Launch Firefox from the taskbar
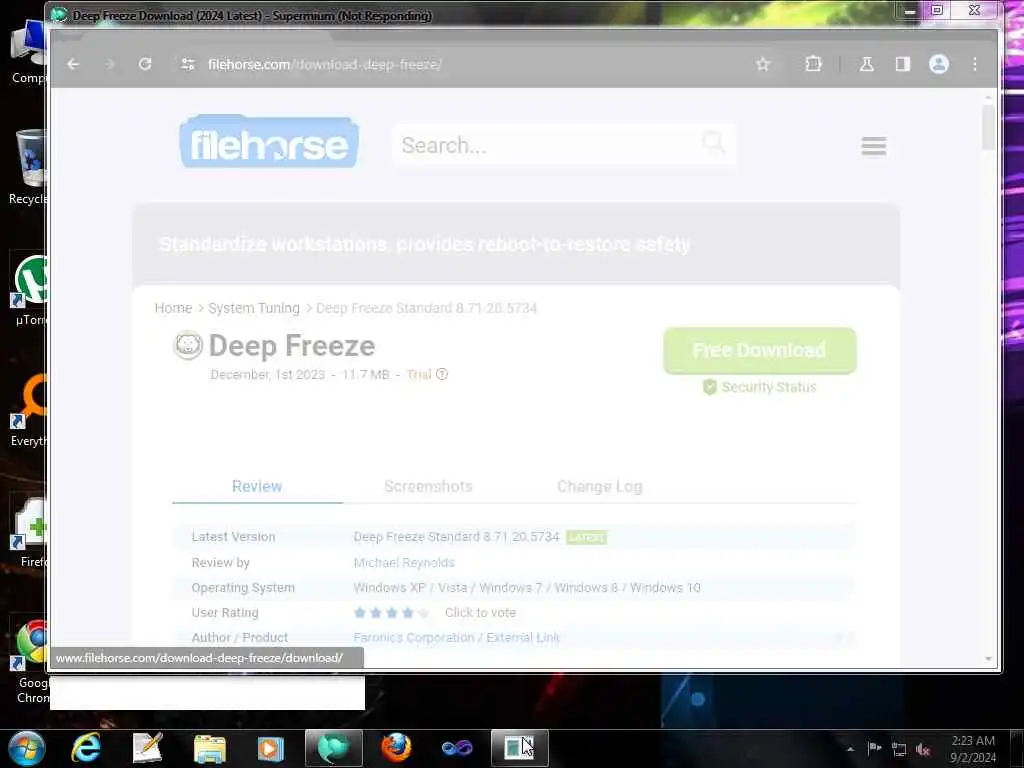The width and height of the screenshot is (1024, 768). (396, 748)
